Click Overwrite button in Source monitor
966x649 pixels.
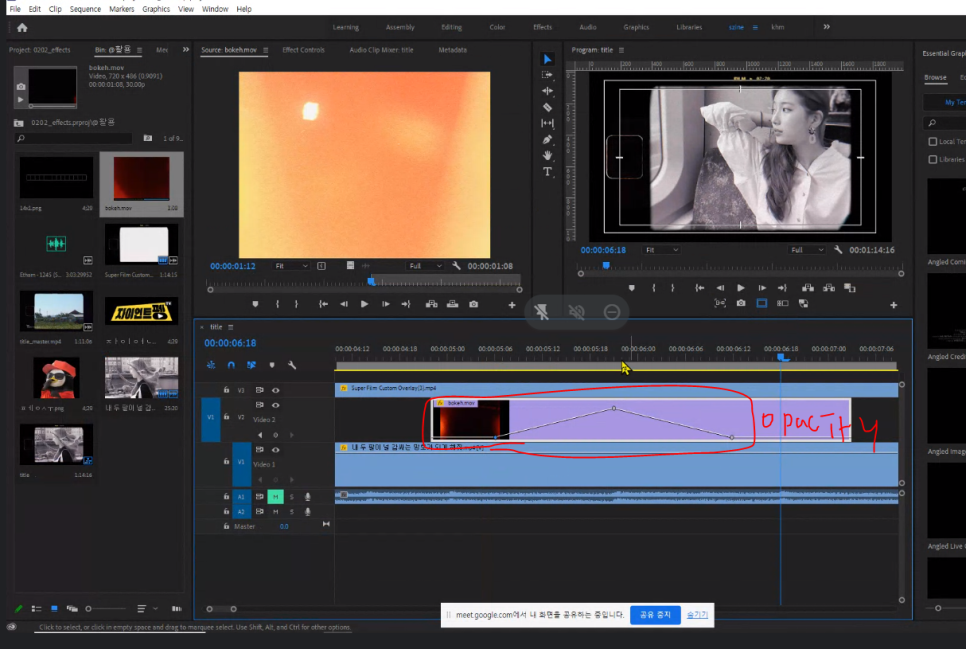click(x=452, y=304)
